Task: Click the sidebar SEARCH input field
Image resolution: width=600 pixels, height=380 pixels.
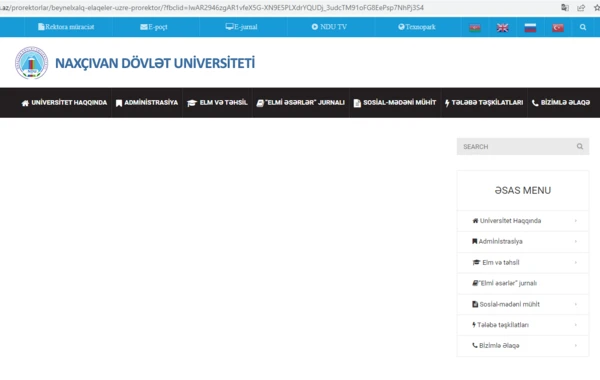Action: [x=523, y=147]
